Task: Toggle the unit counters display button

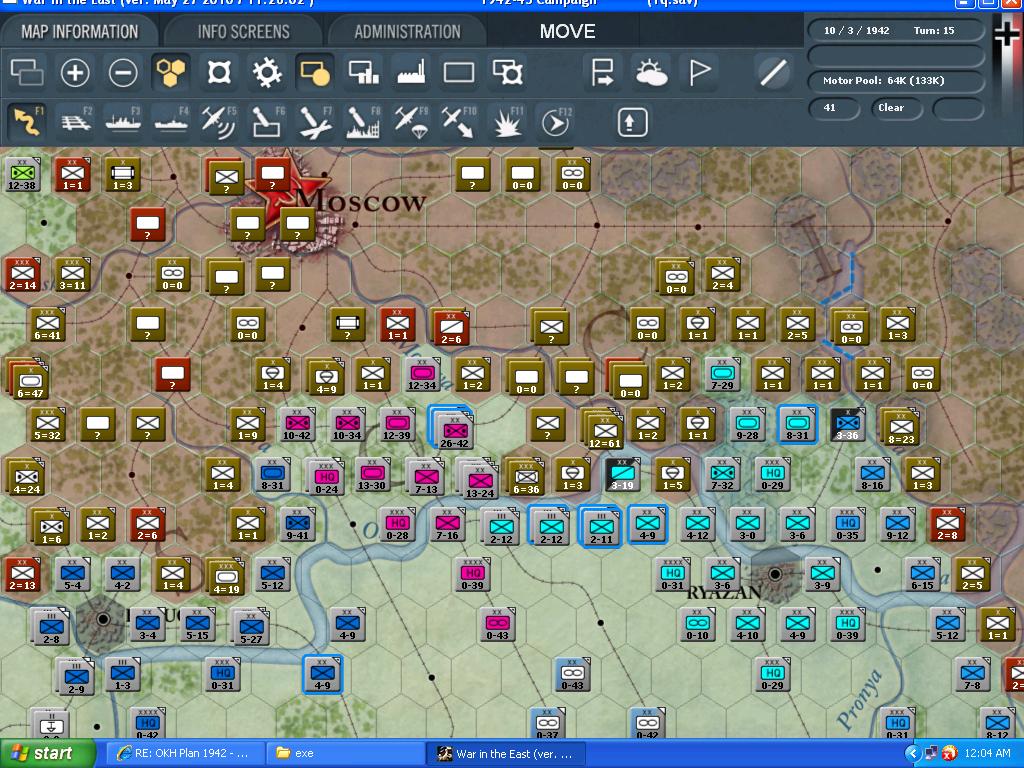Action: point(315,72)
